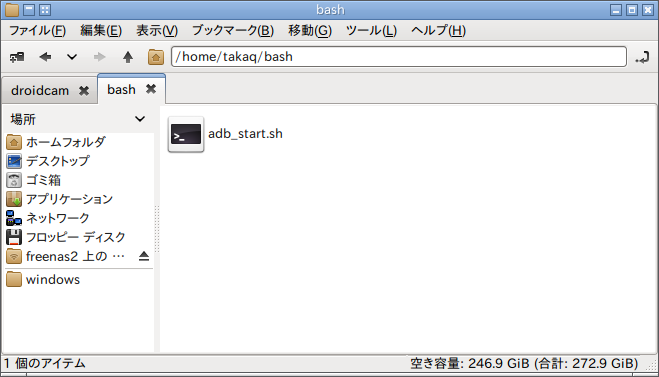659x377 pixels.
Task: Open the 移動(G) menu
Action: pos(310,30)
